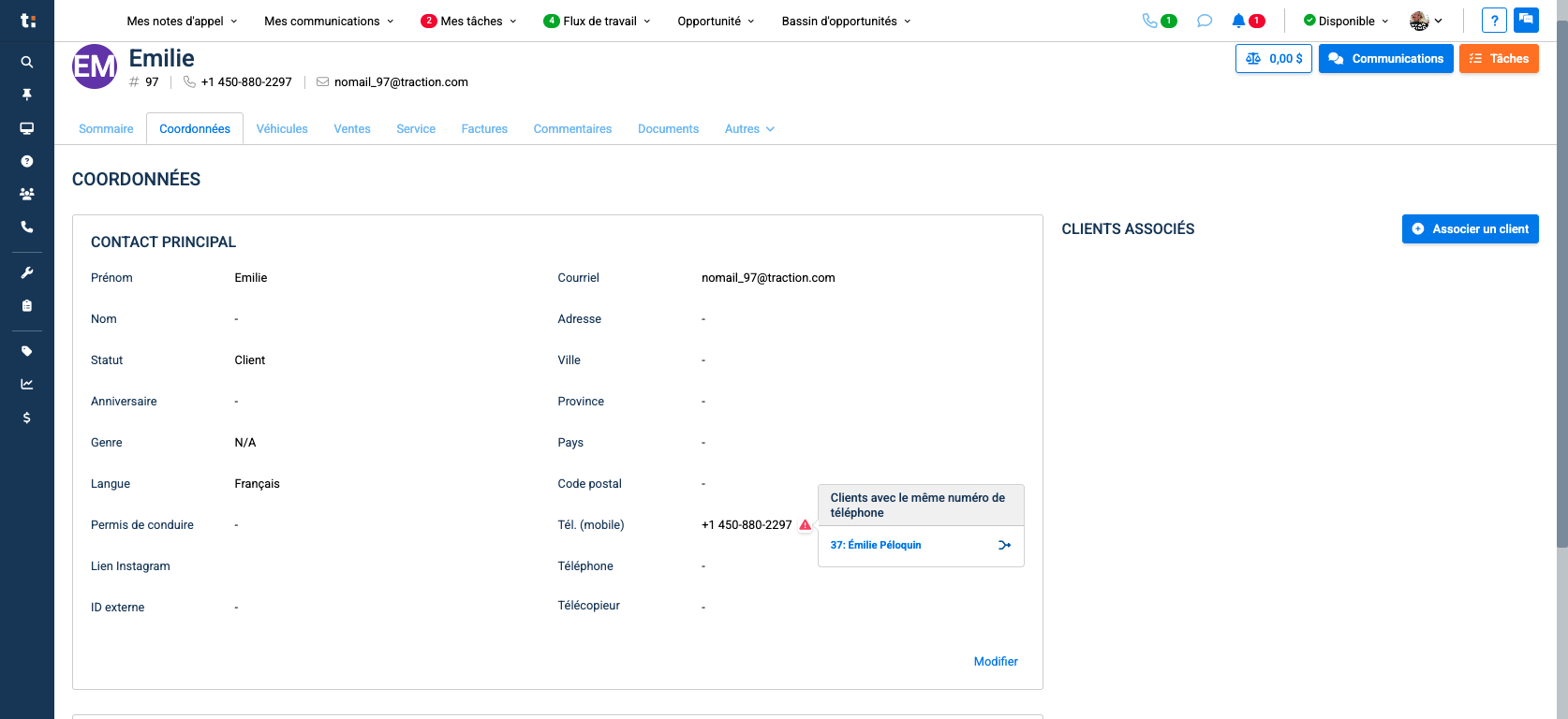1568x719 pixels.
Task: Click the dollar sign icon in sidebar
Action: 27,418
